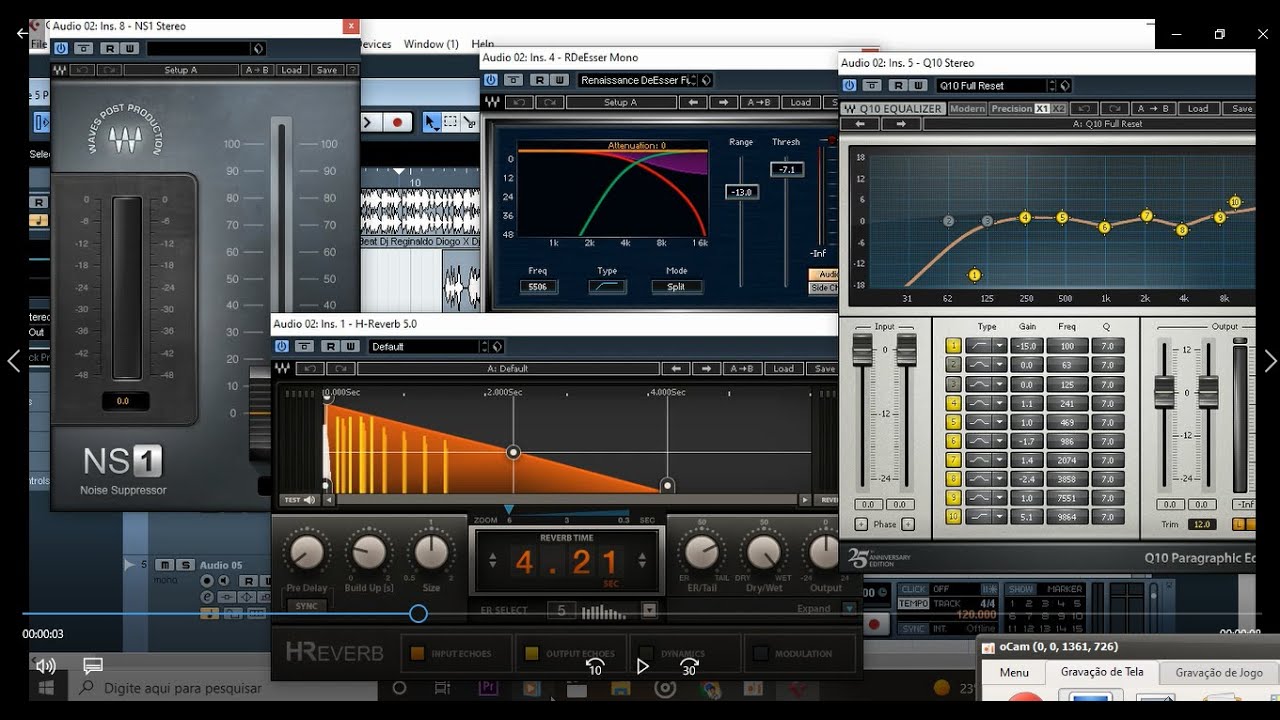Viewport: 1280px width, 720px height.
Task: Toggle RDeEsser Mode Split button
Action: tap(676, 287)
